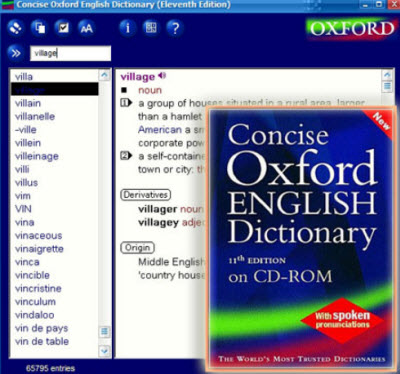Screen dimensions: 400x374
Task: Click sense 1 arrow marker
Action: (126, 103)
